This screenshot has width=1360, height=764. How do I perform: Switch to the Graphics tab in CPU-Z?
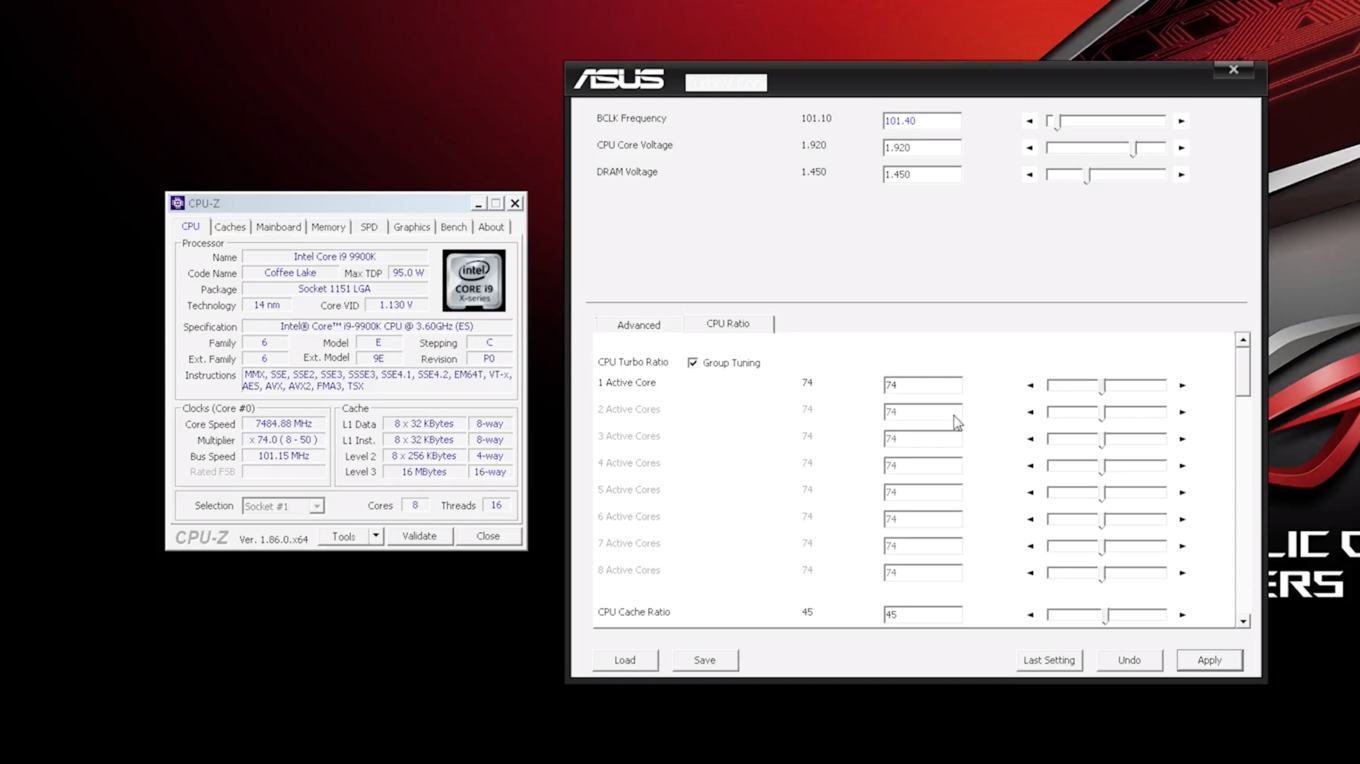(x=411, y=227)
